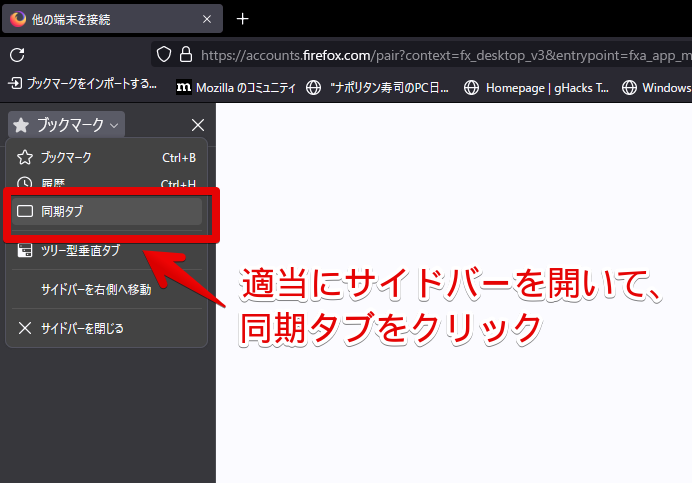Click the Firefox logo on the tab
The height and width of the screenshot is (483, 692).
(x=18, y=19)
